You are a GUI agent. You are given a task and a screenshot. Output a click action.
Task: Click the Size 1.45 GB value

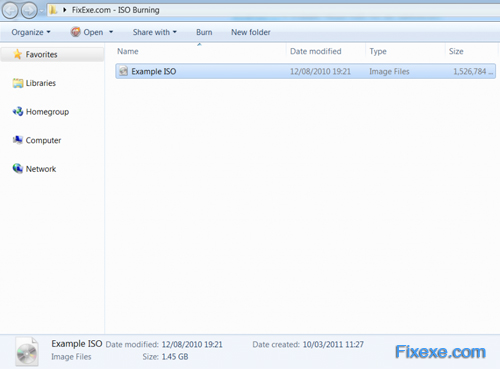tap(175, 357)
